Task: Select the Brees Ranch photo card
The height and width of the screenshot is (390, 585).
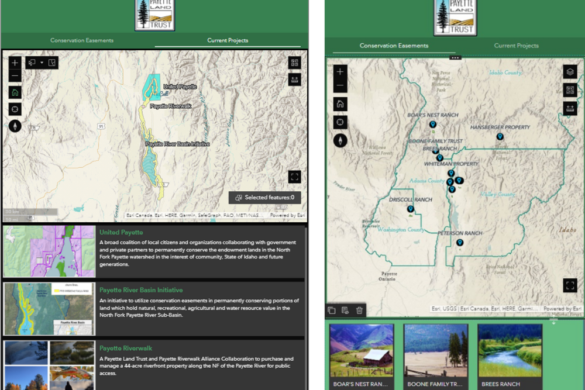Action: 510,356
